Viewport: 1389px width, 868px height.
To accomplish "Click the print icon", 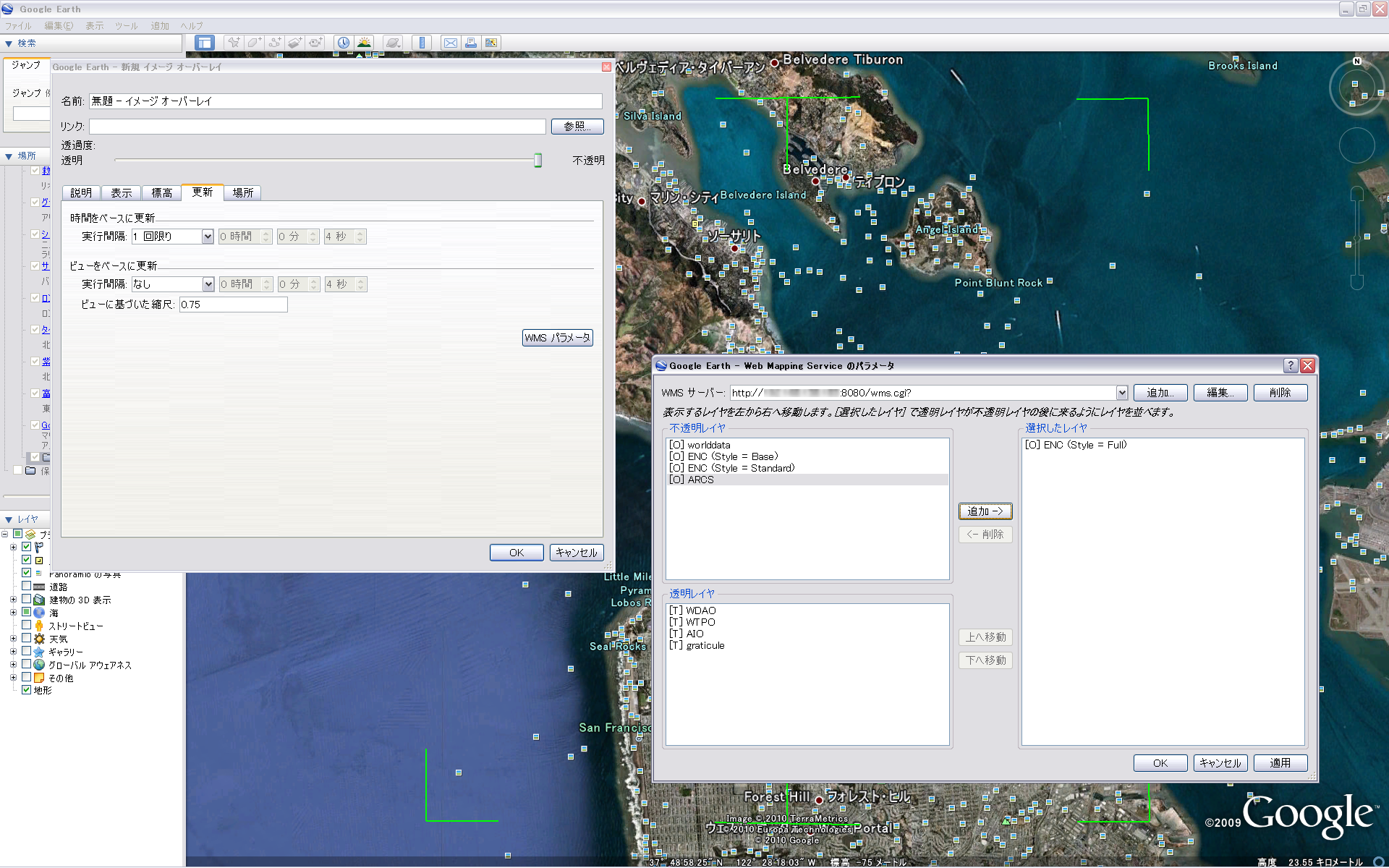I will pyautogui.click(x=471, y=43).
